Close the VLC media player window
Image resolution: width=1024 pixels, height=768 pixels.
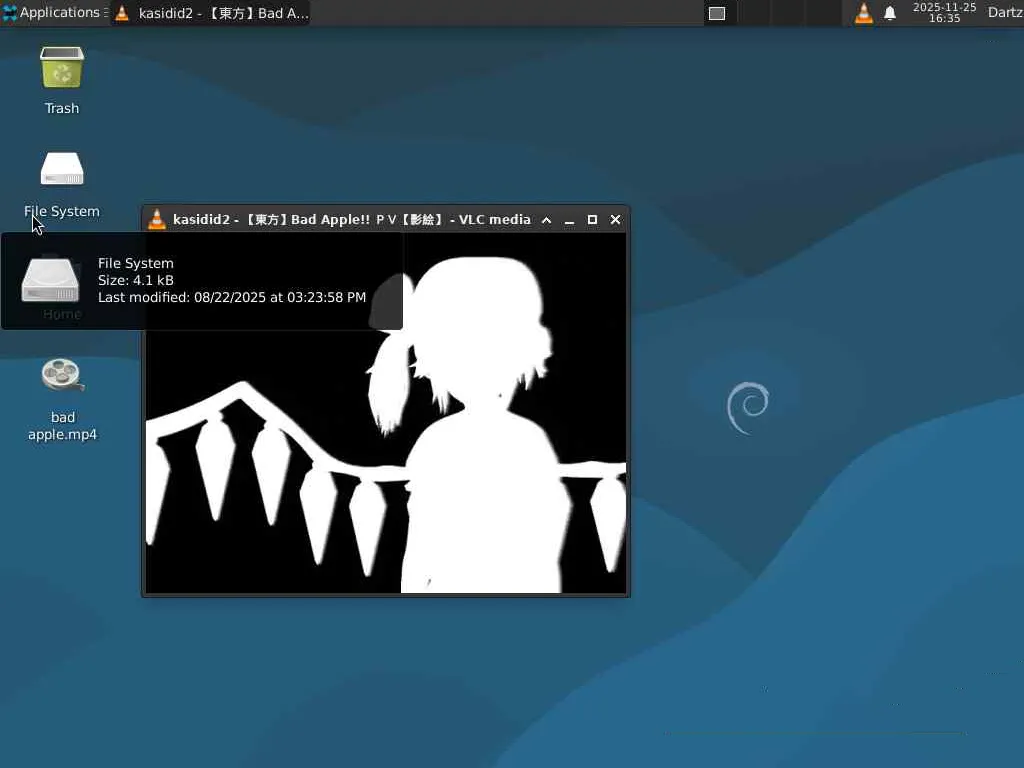click(x=615, y=219)
